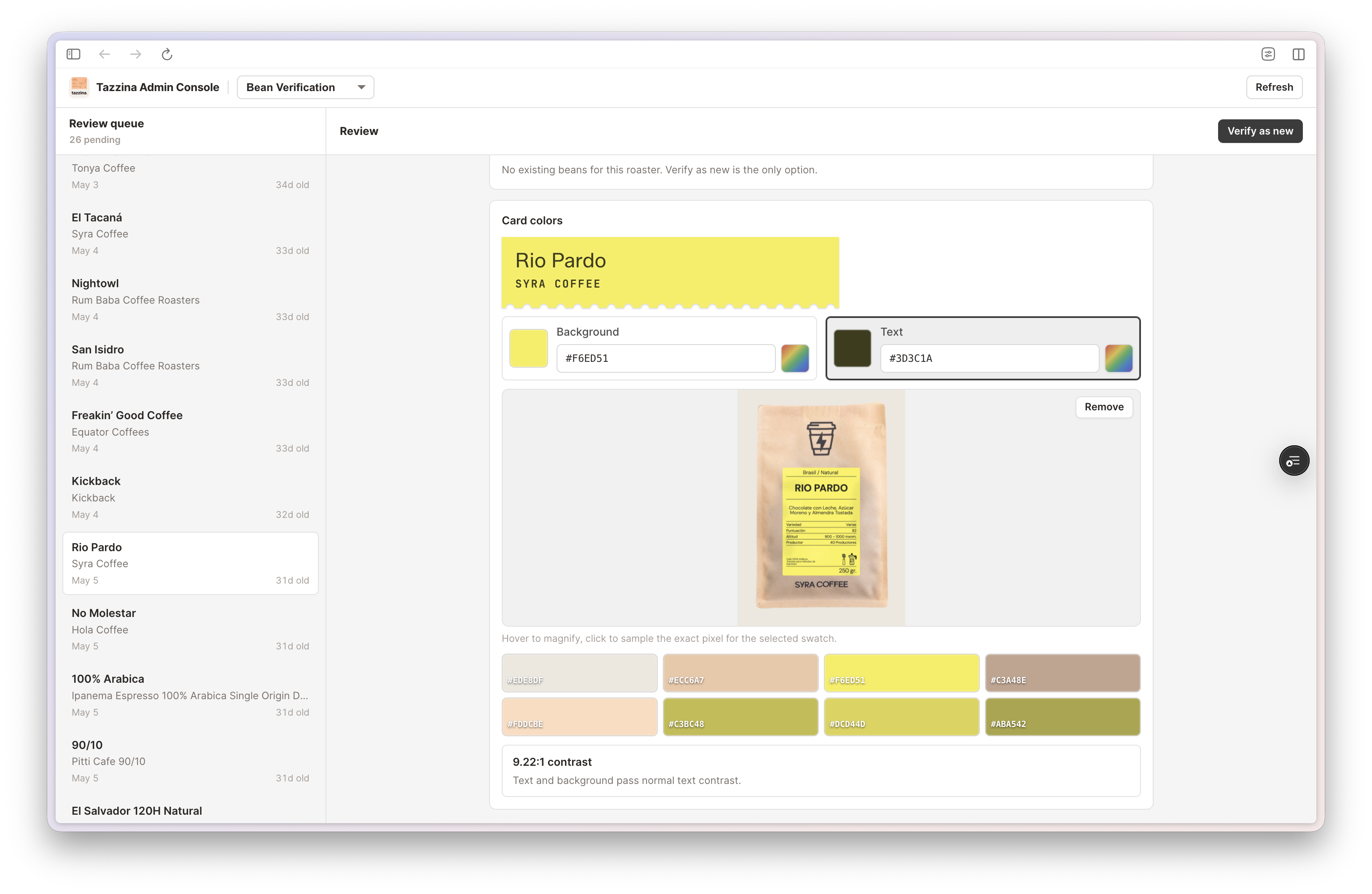
Task: Select the dark olive Text swatch square
Action: coord(852,348)
